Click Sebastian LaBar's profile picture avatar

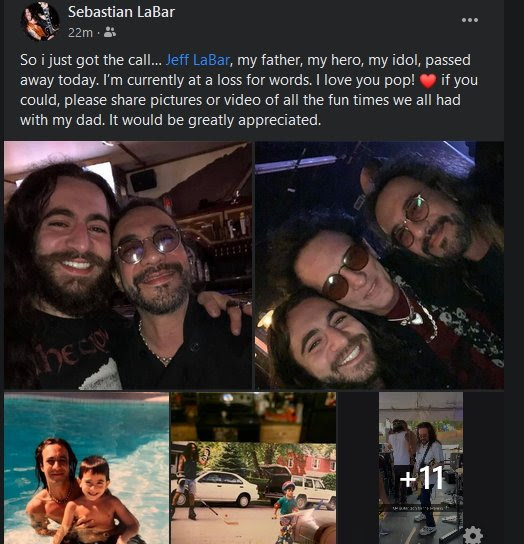[x=39, y=21]
